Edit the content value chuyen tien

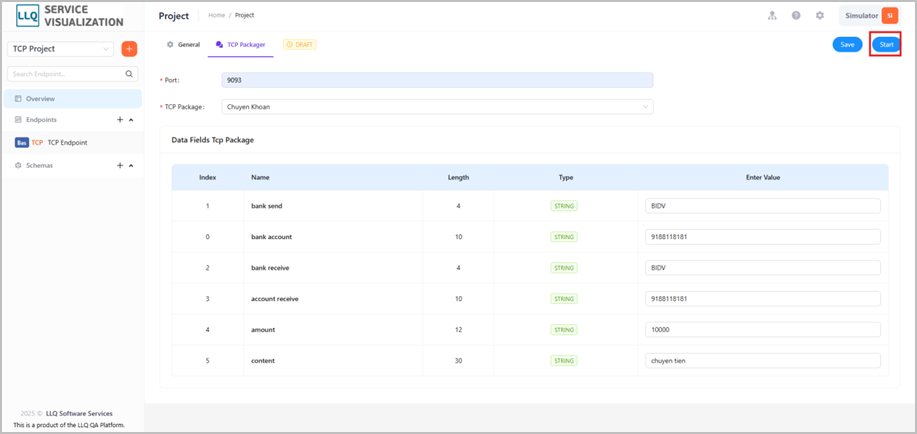[x=763, y=361]
